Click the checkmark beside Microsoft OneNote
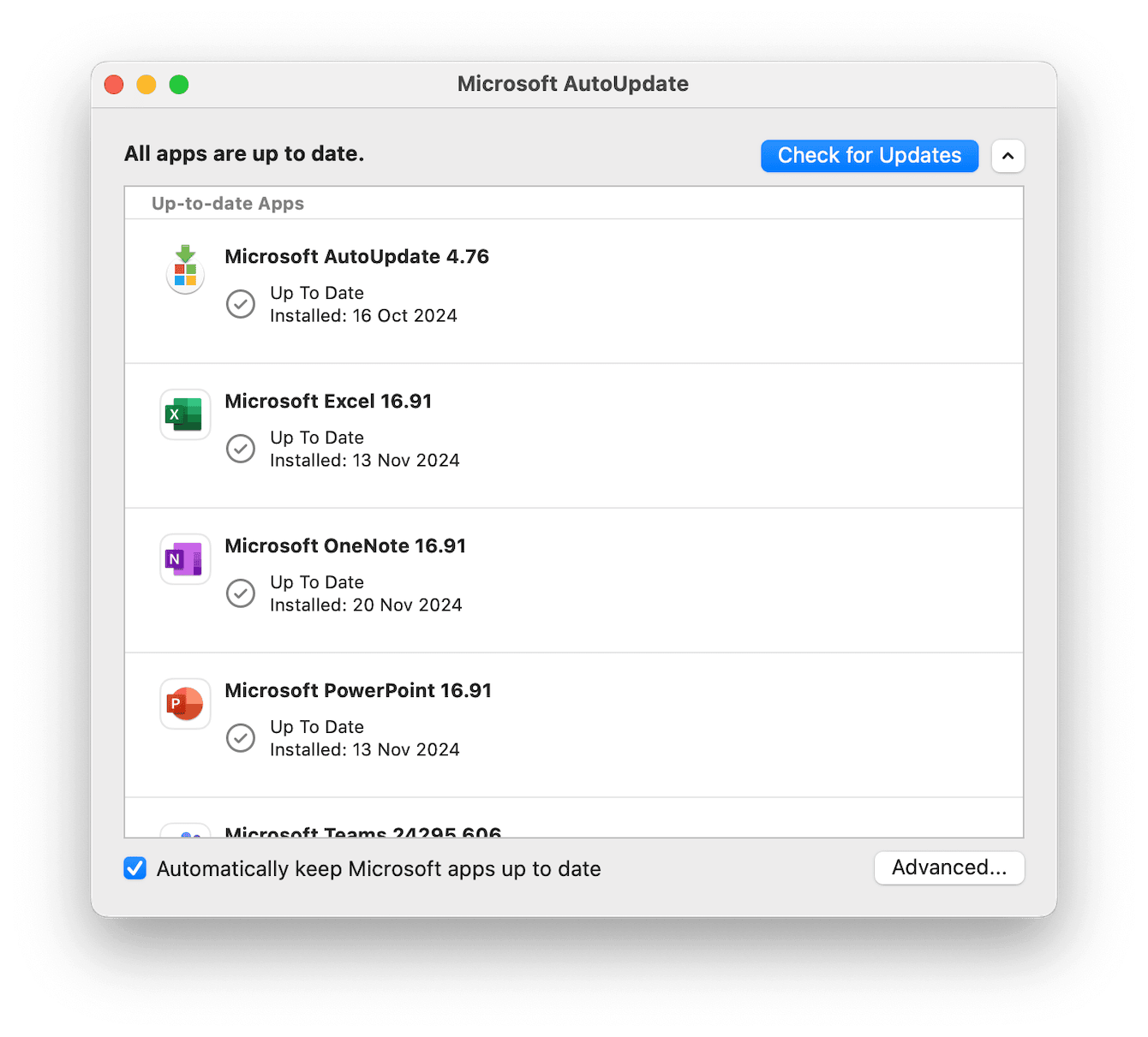Screen dimensions: 1148x1037 241,593
